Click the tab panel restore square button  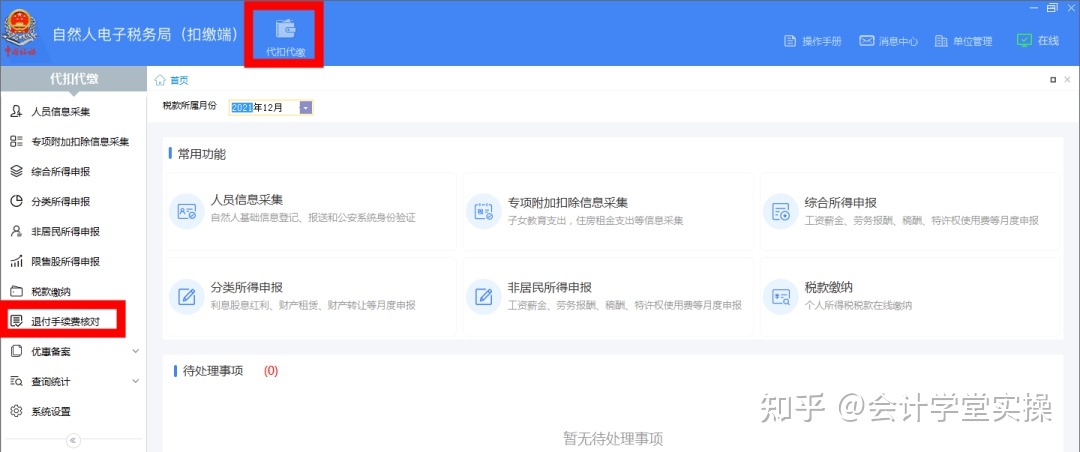[x=1053, y=80]
